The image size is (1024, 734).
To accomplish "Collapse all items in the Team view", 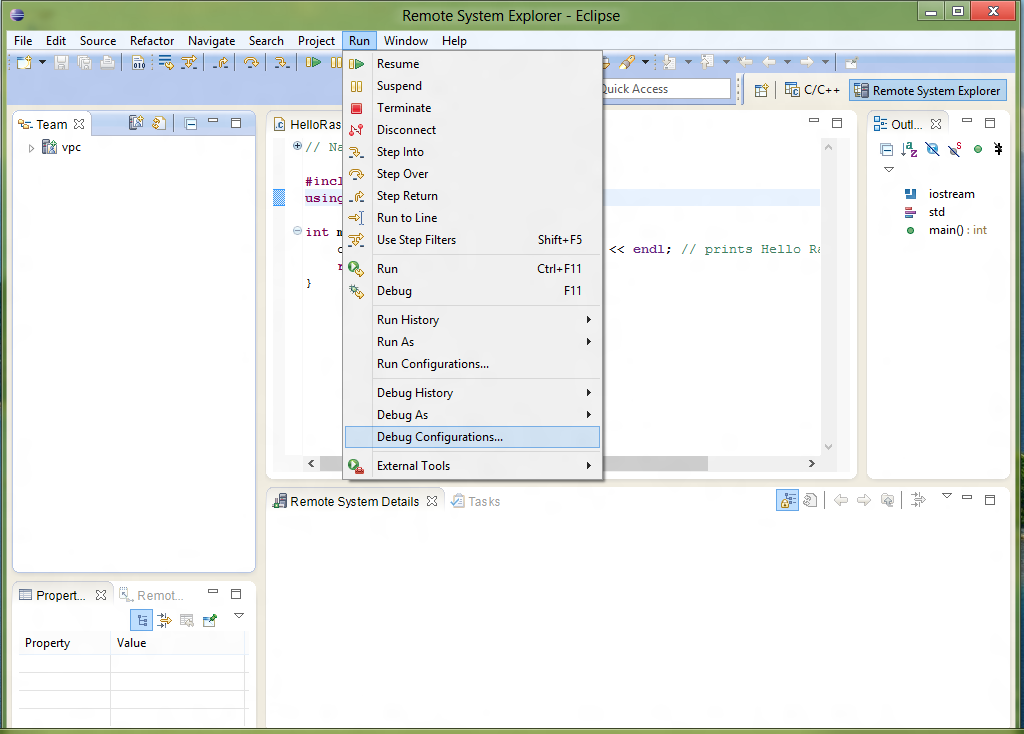I will coord(191,123).
